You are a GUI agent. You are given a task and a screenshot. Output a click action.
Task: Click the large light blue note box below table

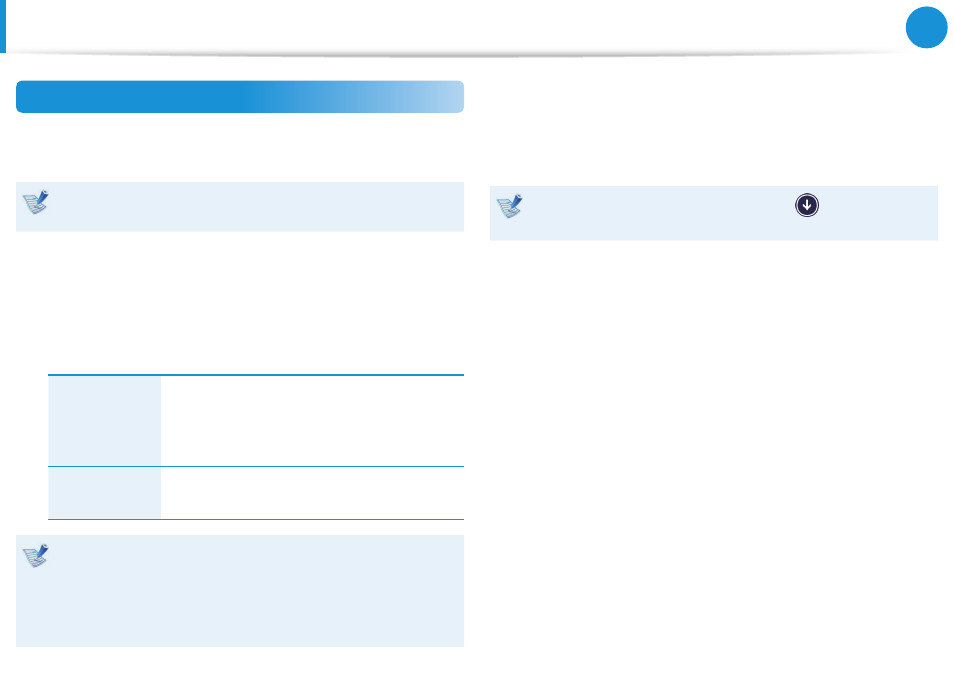point(240,591)
